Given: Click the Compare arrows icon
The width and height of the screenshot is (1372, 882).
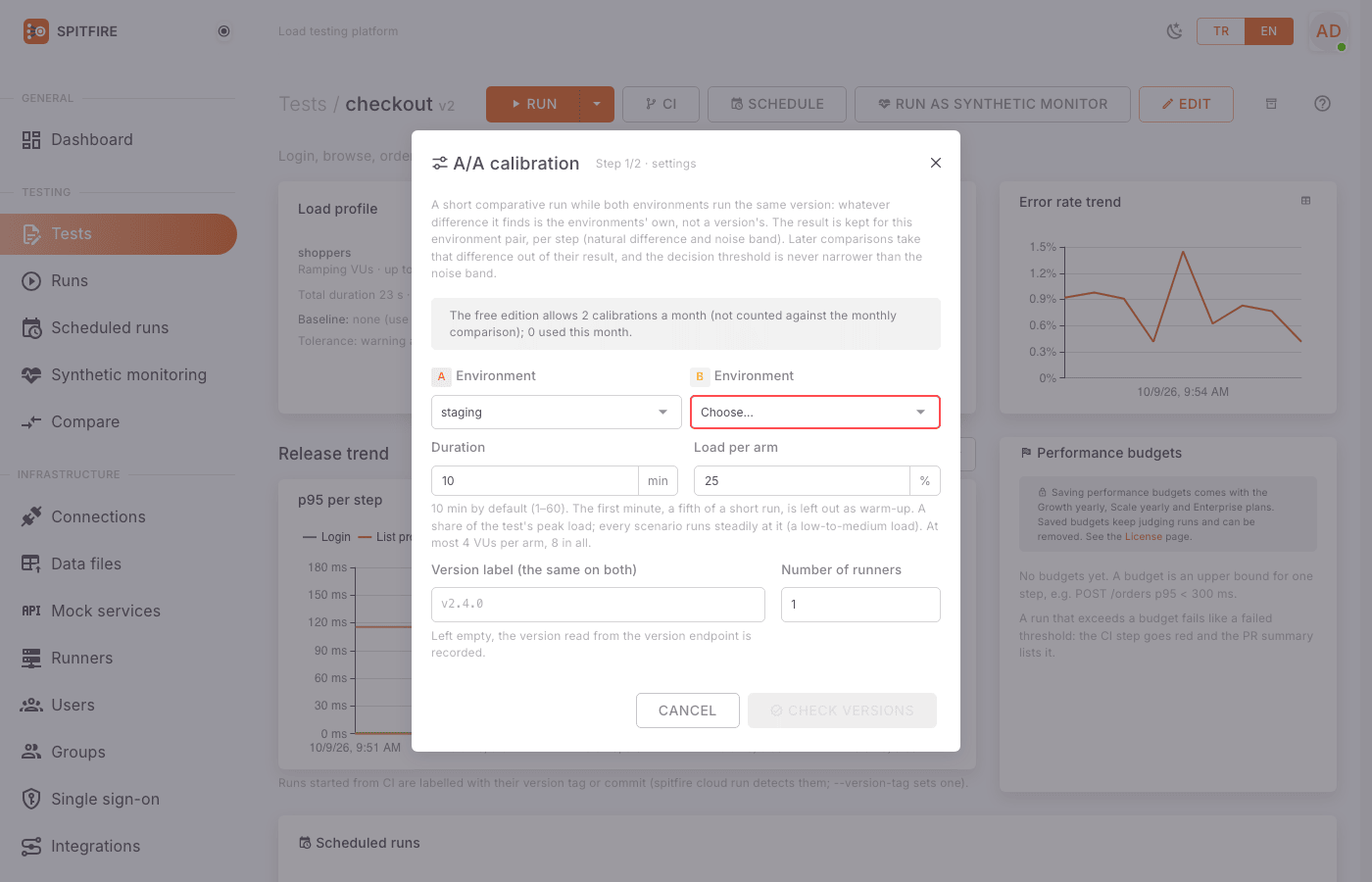Looking at the screenshot, I should coord(31,422).
